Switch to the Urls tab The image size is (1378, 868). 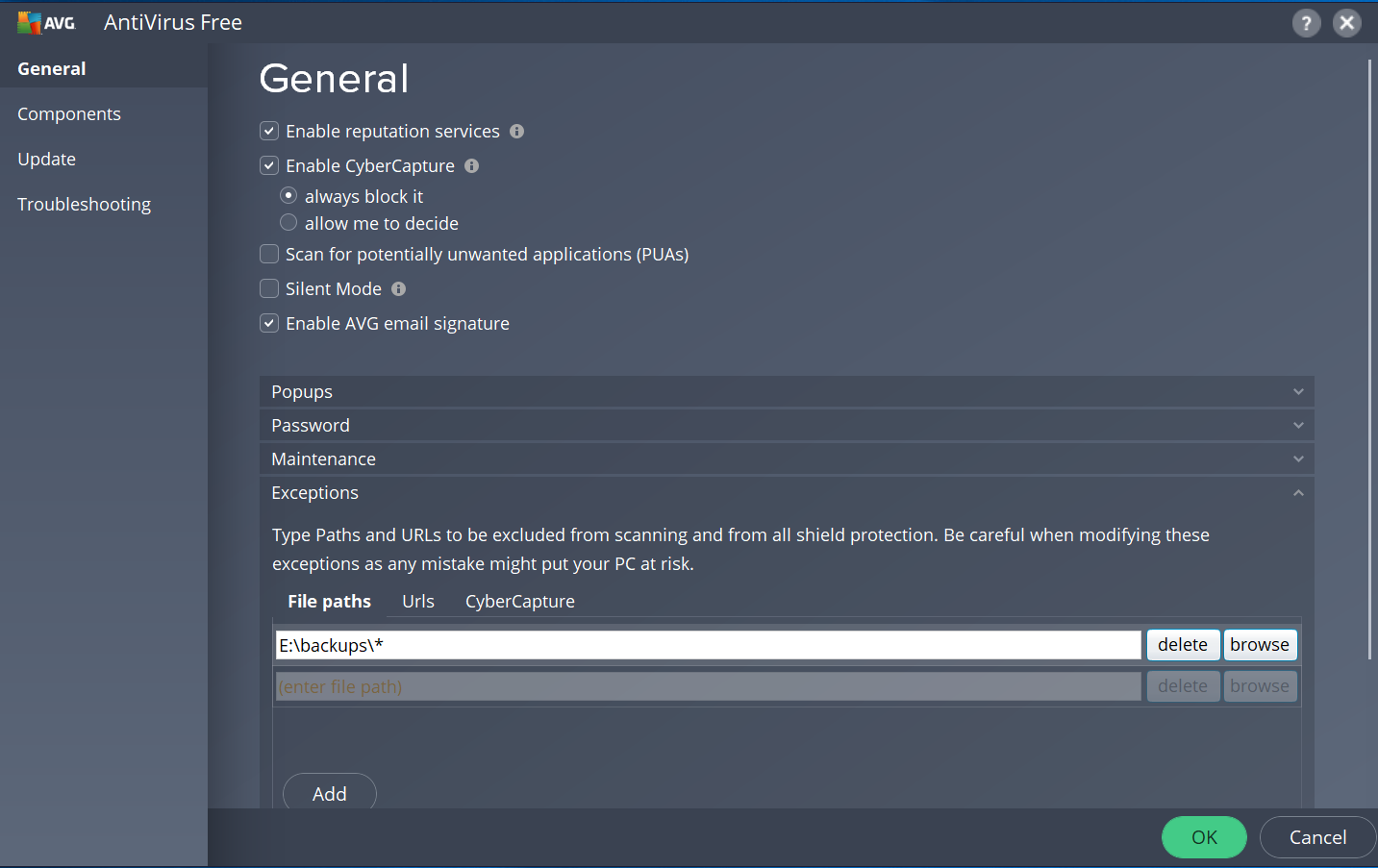417,602
